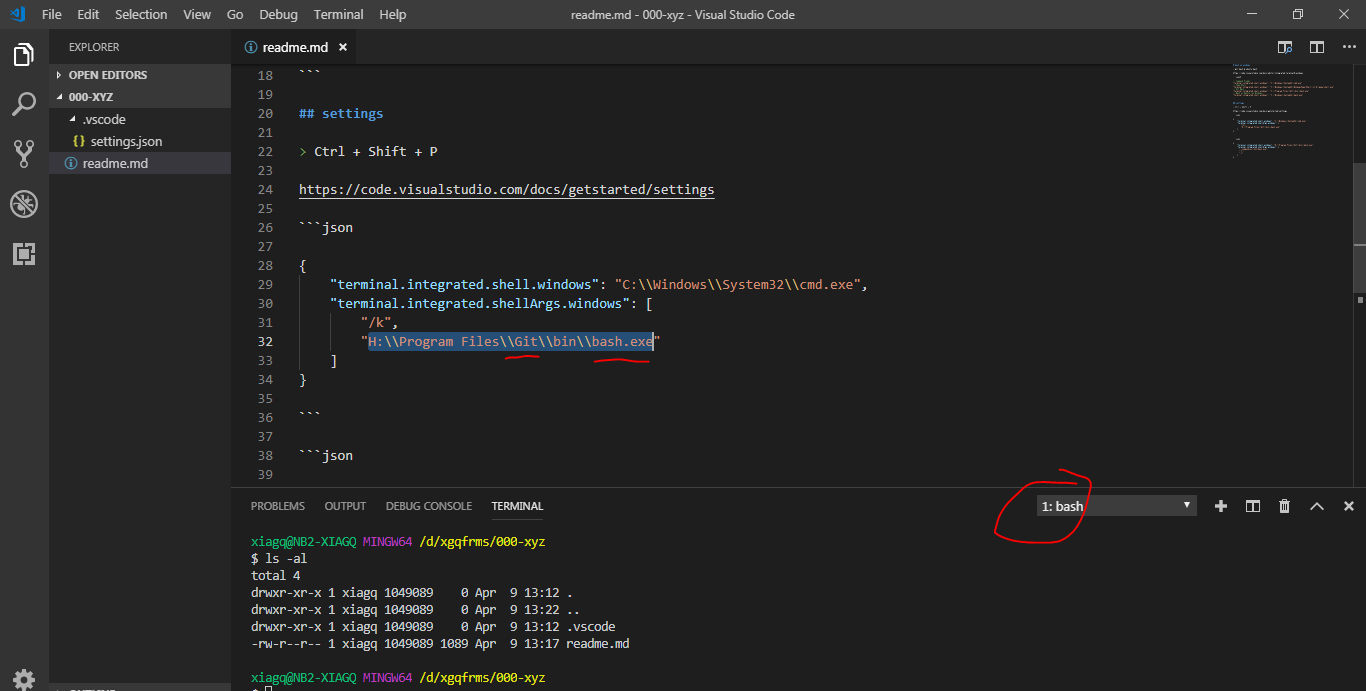
Task: Open the Debug view icon
Action: click(24, 204)
